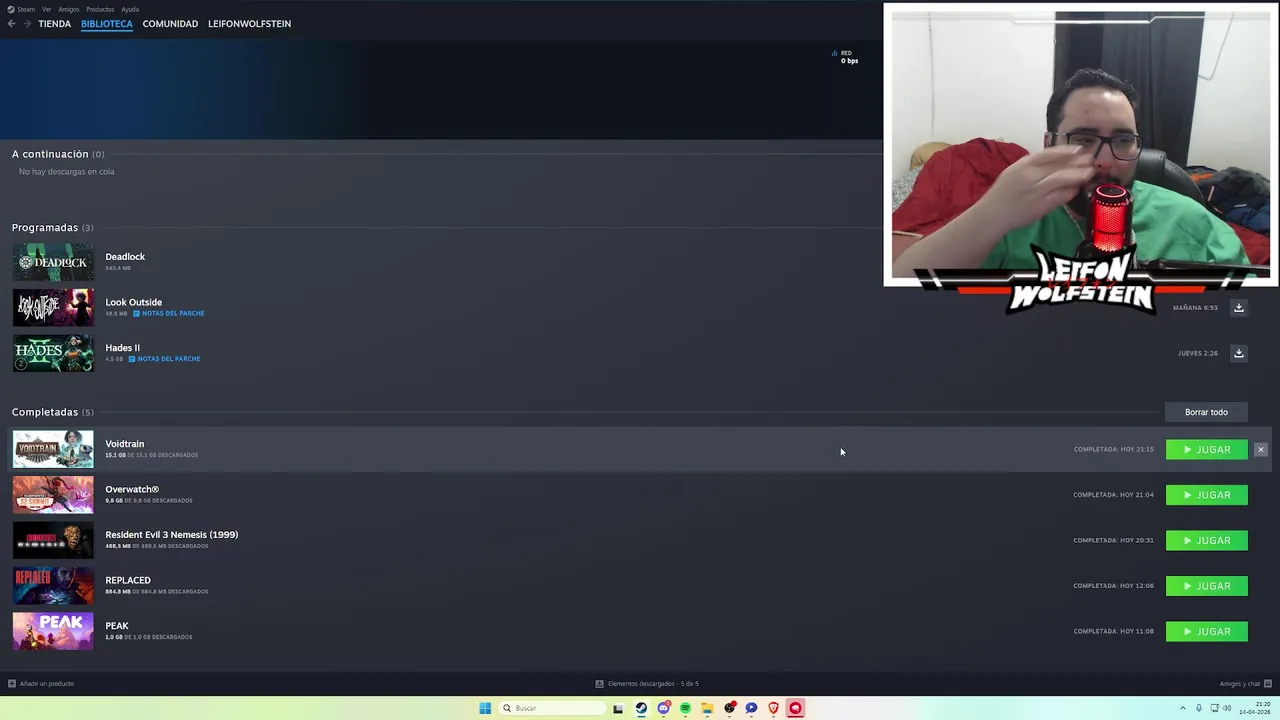The width and height of the screenshot is (1280, 720).
Task: Show hidden system tray icons
Action: point(1183,708)
